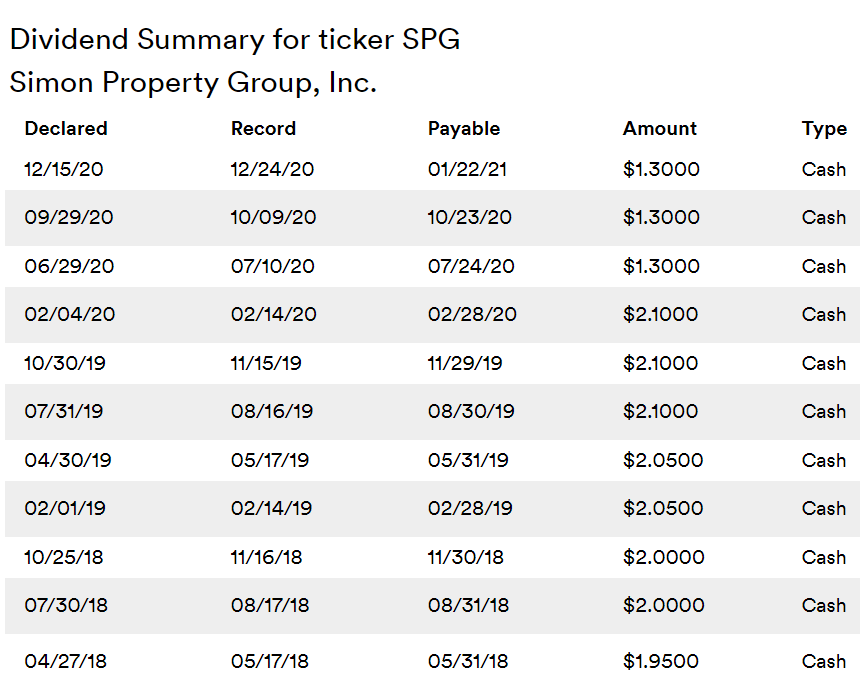Click record date 11/16/18

(267, 558)
